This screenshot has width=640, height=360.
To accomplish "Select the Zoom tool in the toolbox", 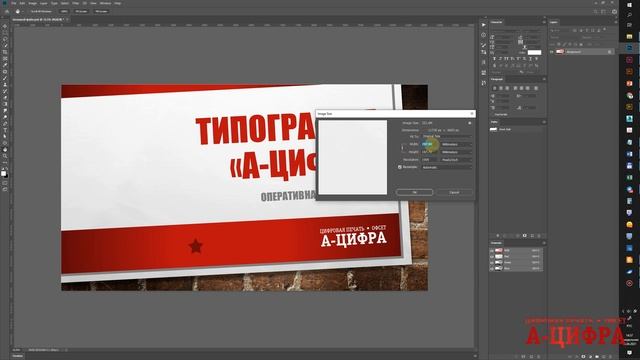I will (4, 156).
